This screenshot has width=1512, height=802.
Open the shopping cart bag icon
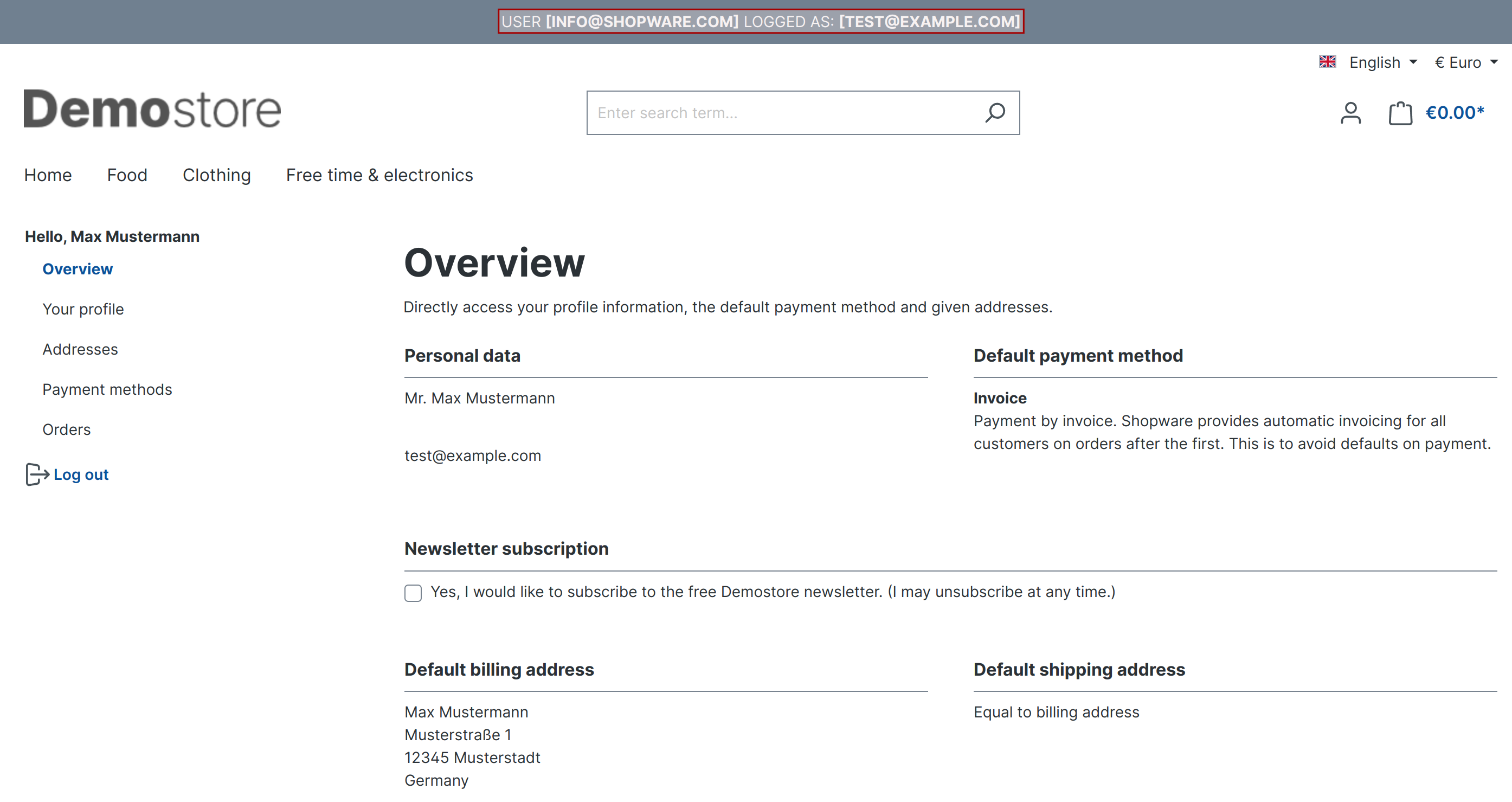[1400, 113]
